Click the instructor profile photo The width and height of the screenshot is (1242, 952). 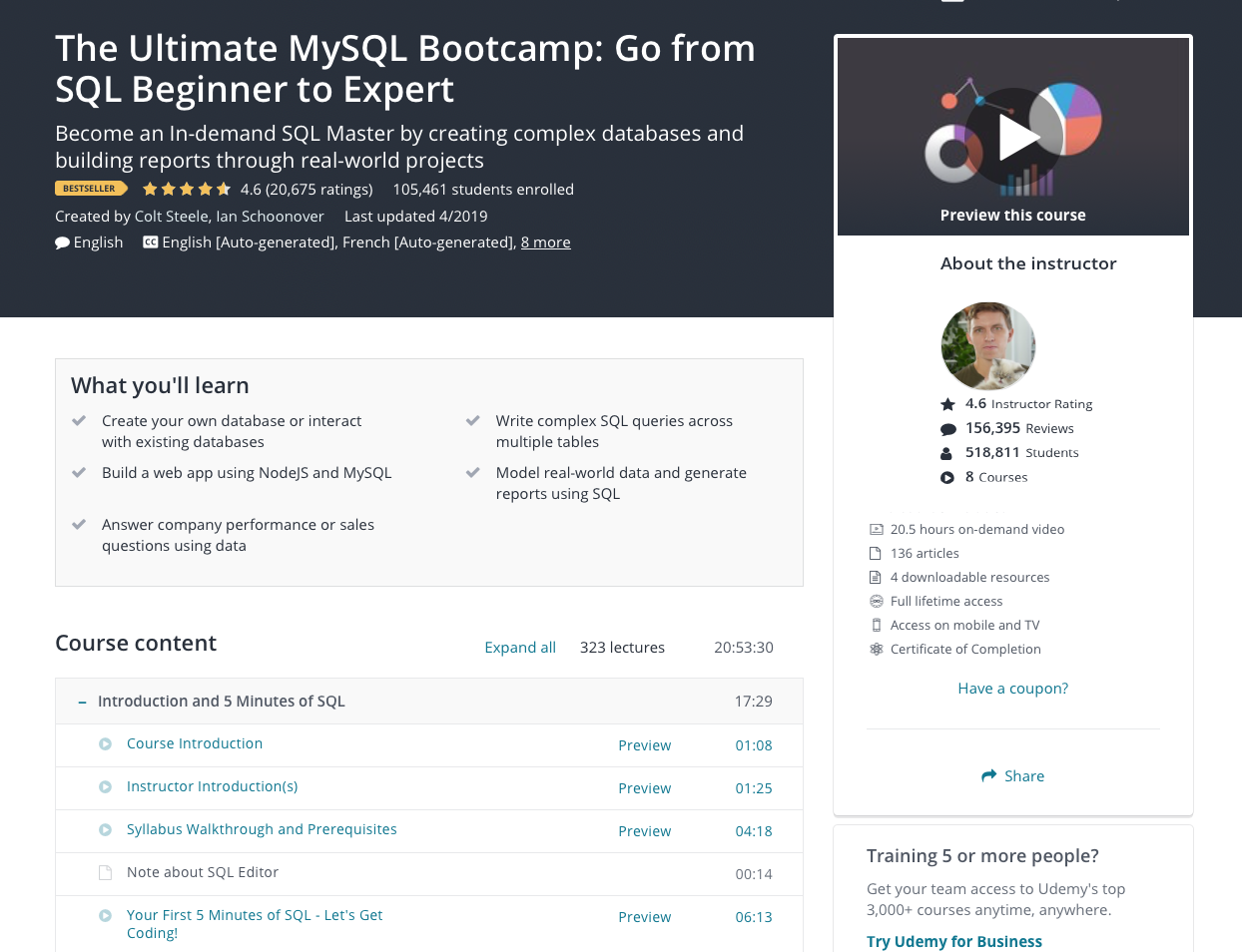pos(987,346)
